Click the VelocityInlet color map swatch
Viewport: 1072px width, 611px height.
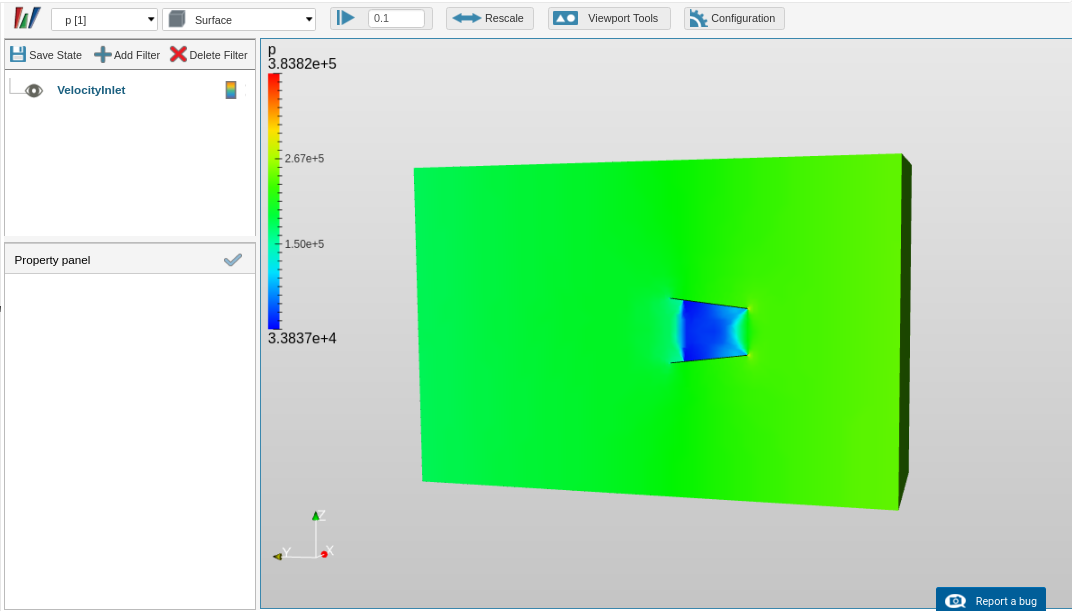(231, 90)
